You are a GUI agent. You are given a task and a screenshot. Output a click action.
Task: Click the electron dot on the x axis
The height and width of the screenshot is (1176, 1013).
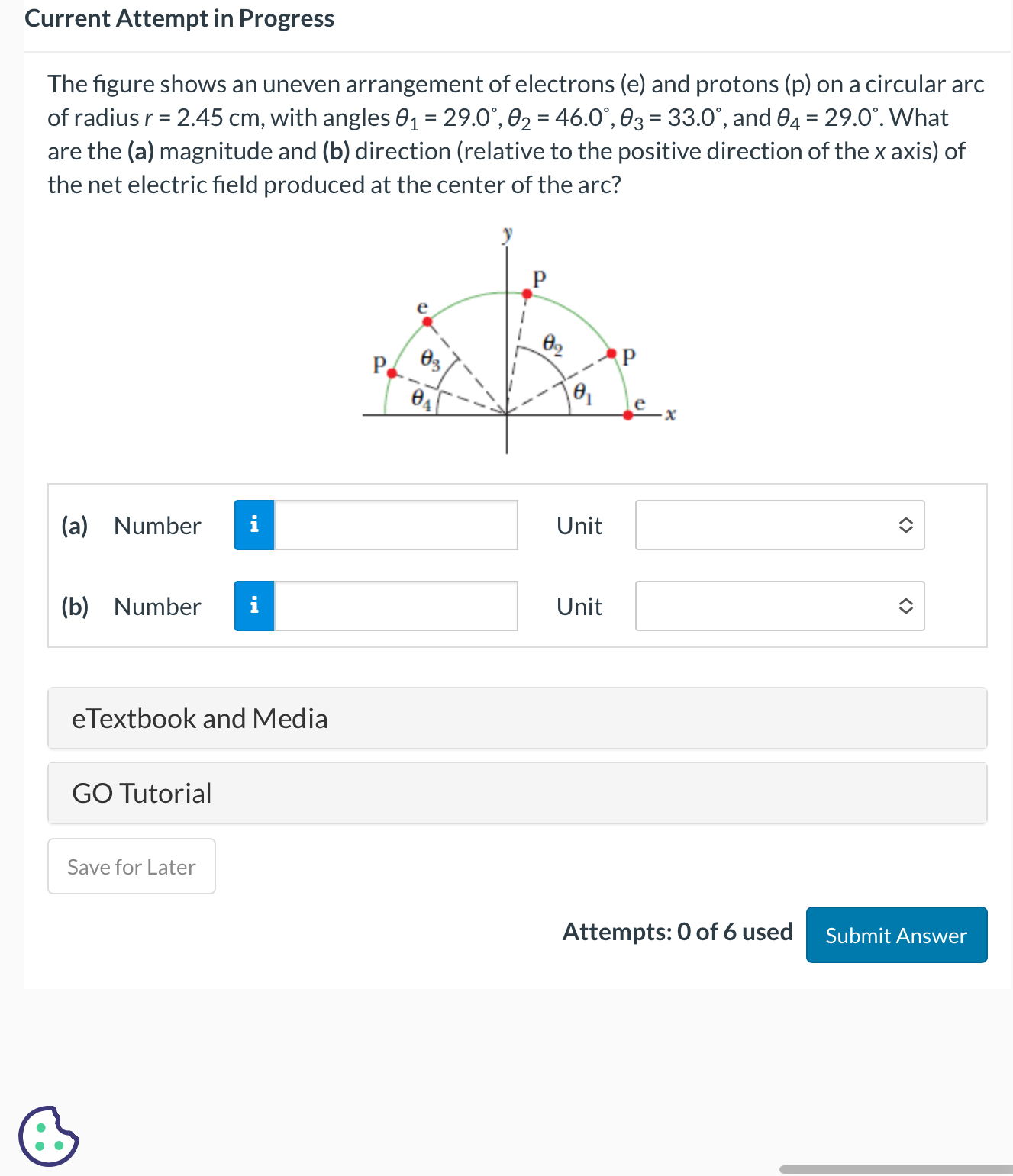click(x=628, y=414)
